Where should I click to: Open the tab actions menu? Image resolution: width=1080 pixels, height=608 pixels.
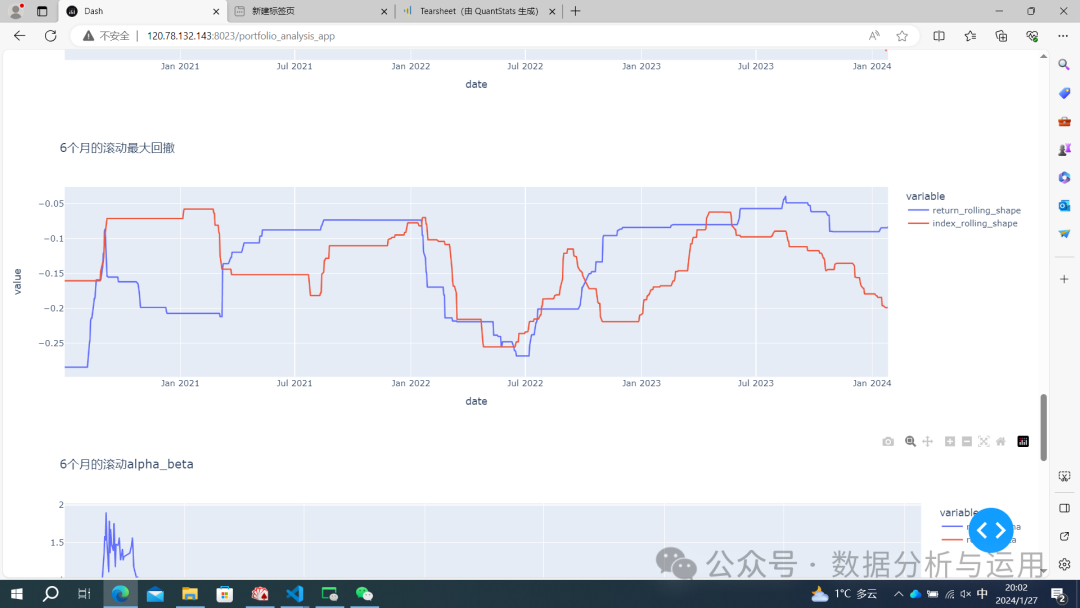coord(42,11)
